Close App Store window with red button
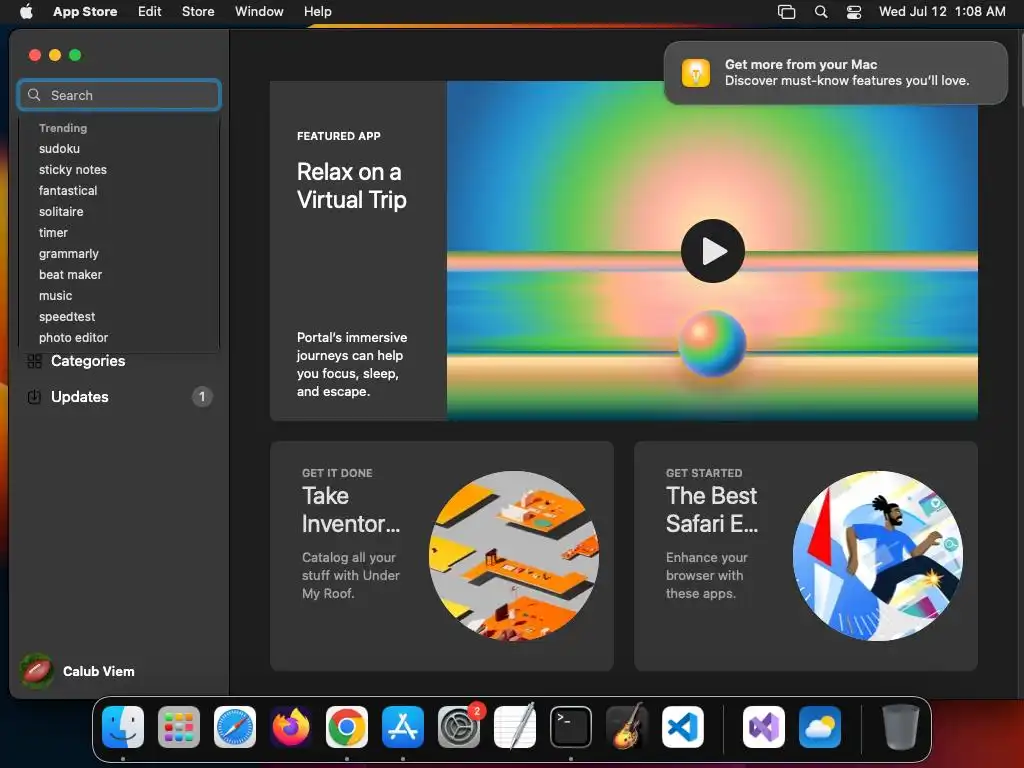Image resolution: width=1024 pixels, height=768 pixels. click(x=35, y=55)
